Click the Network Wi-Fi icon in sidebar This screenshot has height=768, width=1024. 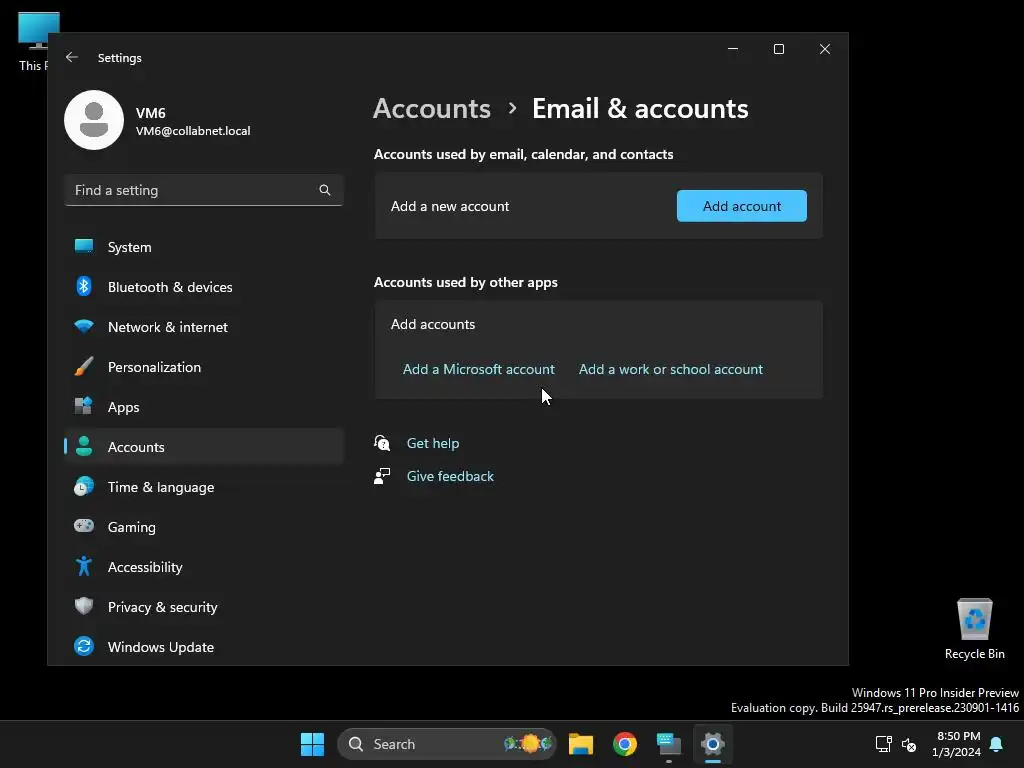coord(84,327)
